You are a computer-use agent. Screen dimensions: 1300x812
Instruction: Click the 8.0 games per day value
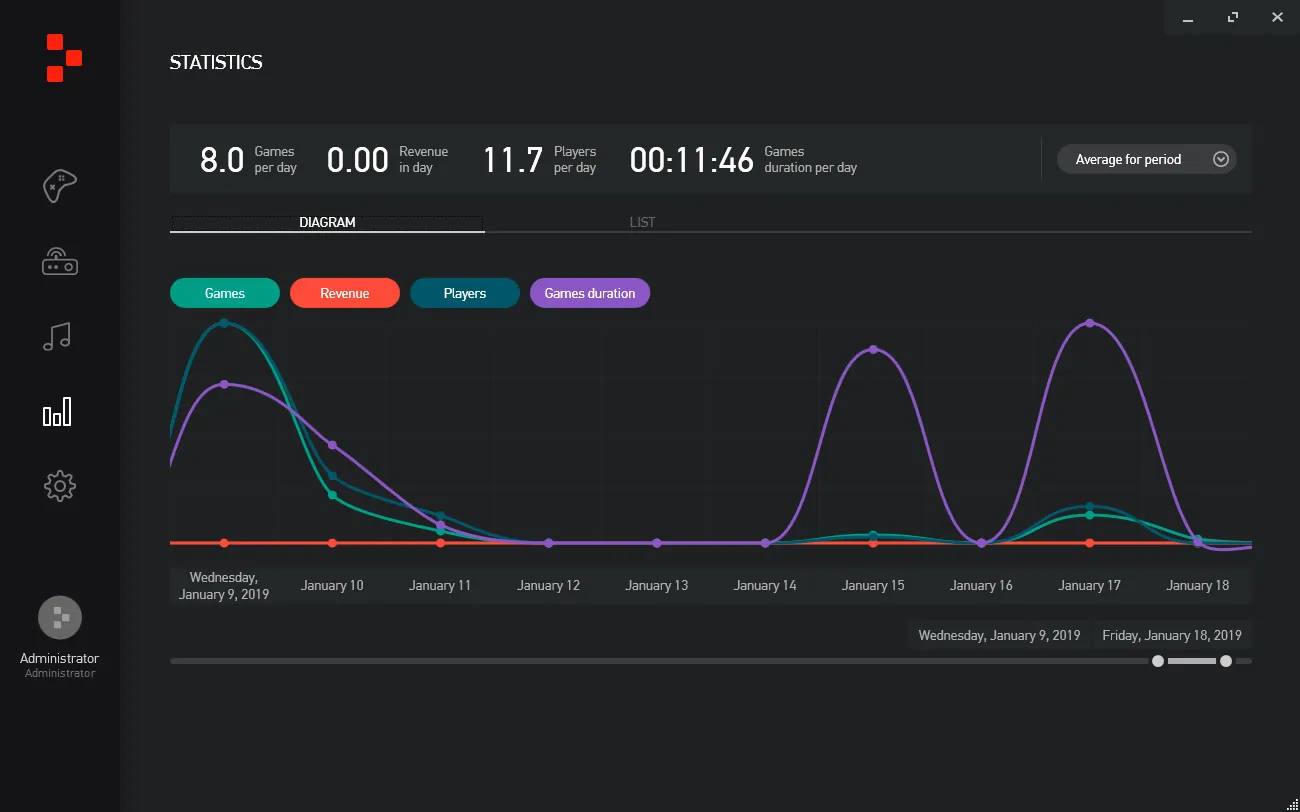coord(222,160)
